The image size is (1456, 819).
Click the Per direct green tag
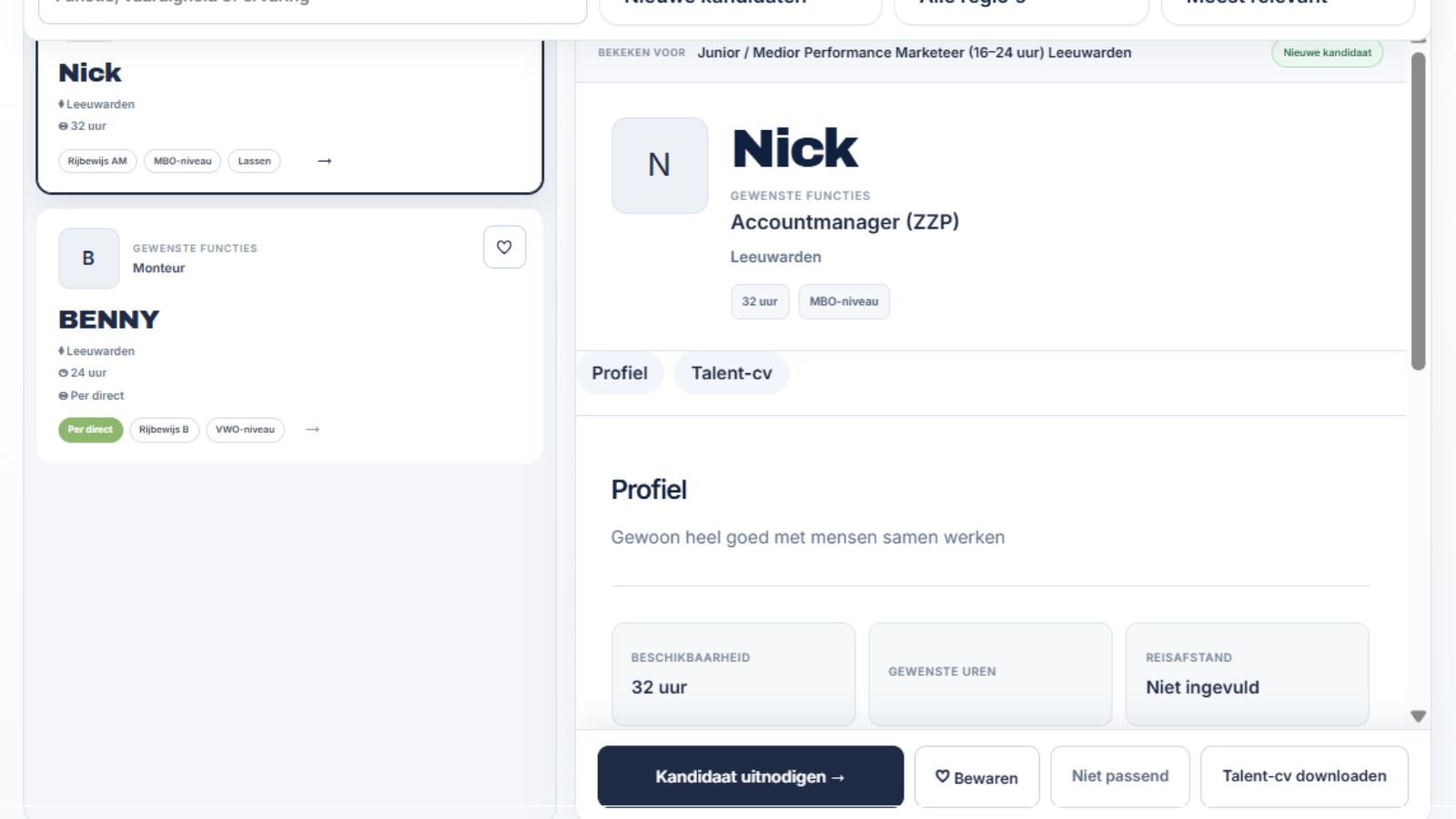coord(90,430)
